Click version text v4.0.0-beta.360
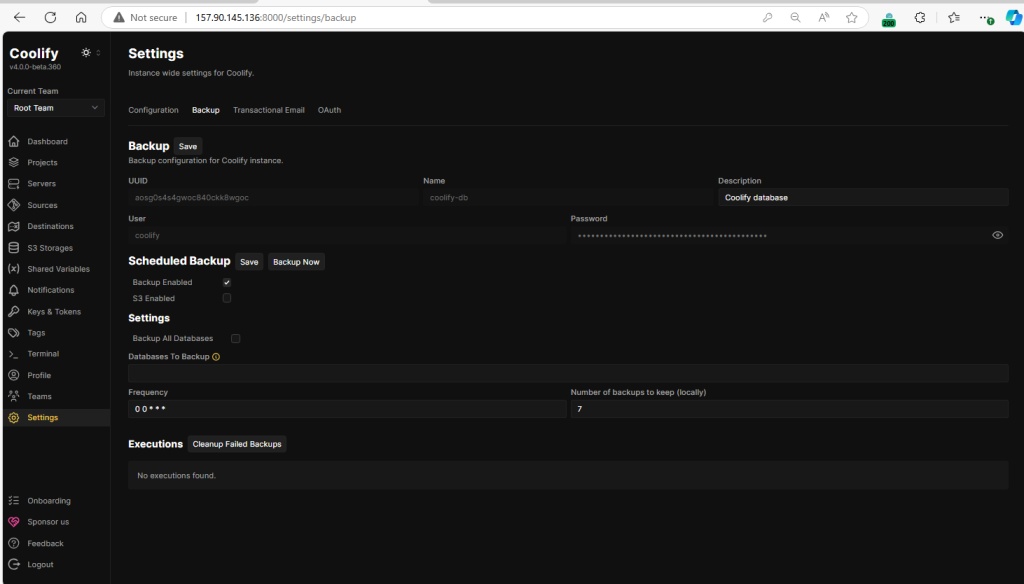This screenshot has height=584, width=1024. click(x=35, y=67)
